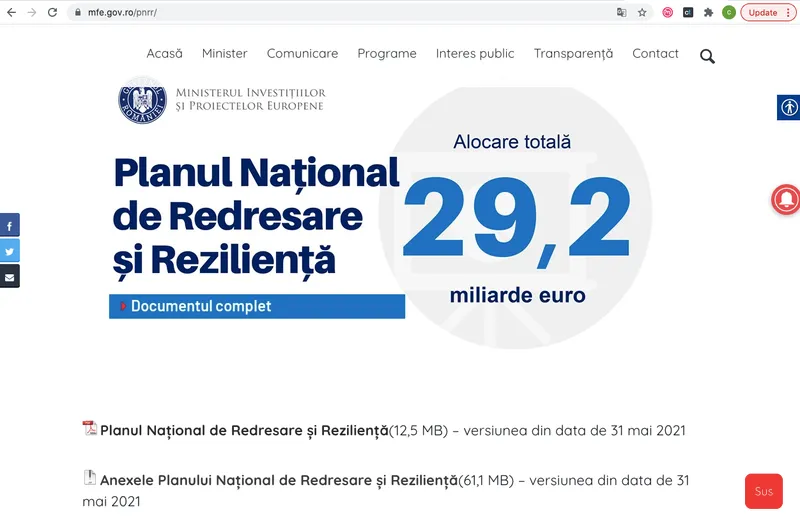800x532 pixels.
Task: Open the Planul Național de Redresare PDF link
Action: [244, 431]
